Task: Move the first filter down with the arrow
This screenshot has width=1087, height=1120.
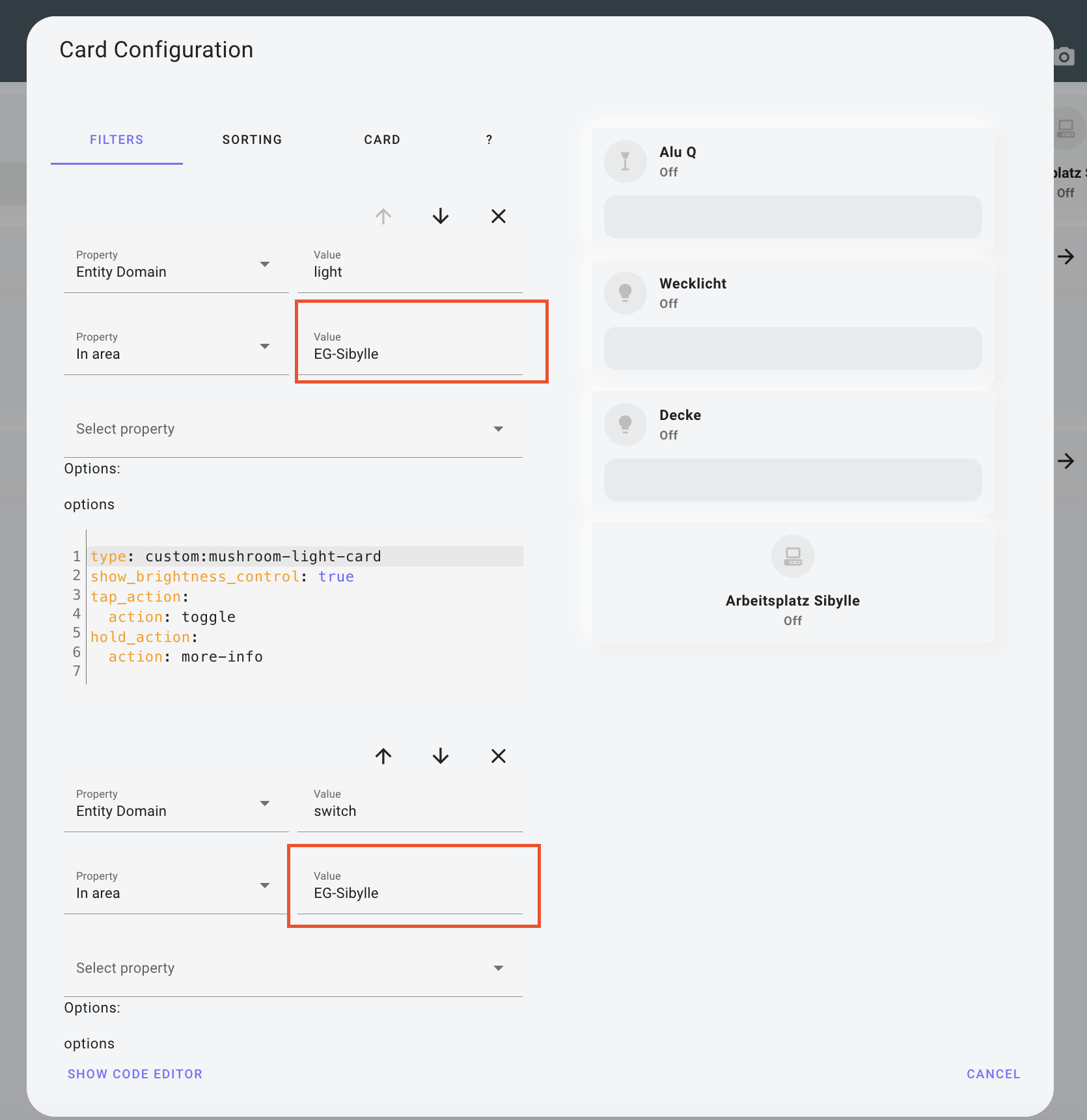Action: click(441, 216)
